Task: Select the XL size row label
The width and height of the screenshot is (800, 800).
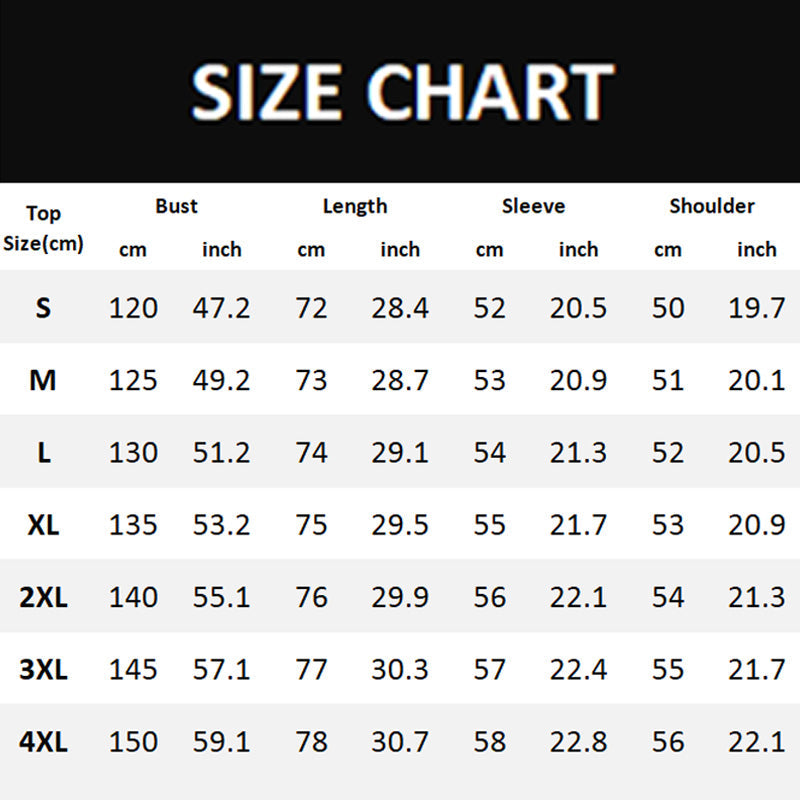Action: coord(43,525)
